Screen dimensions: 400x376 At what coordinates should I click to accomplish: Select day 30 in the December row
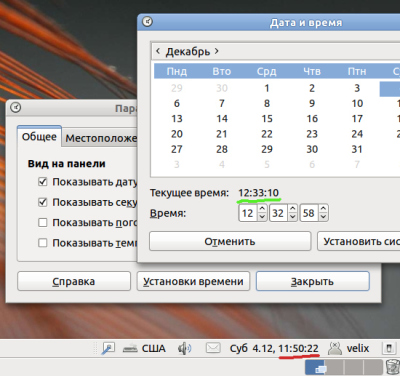[x=312, y=149]
